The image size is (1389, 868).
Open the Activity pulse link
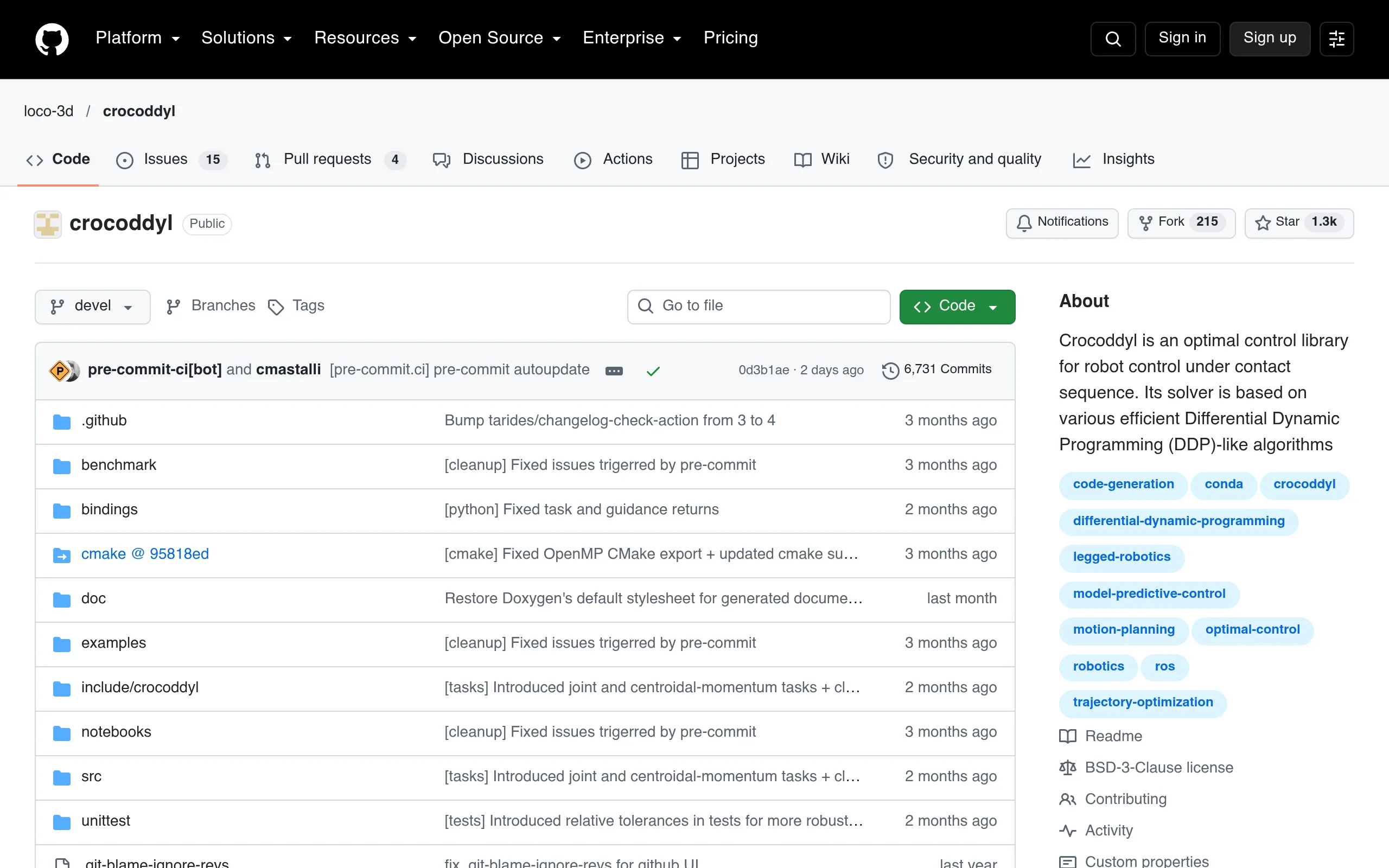(1095, 831)
